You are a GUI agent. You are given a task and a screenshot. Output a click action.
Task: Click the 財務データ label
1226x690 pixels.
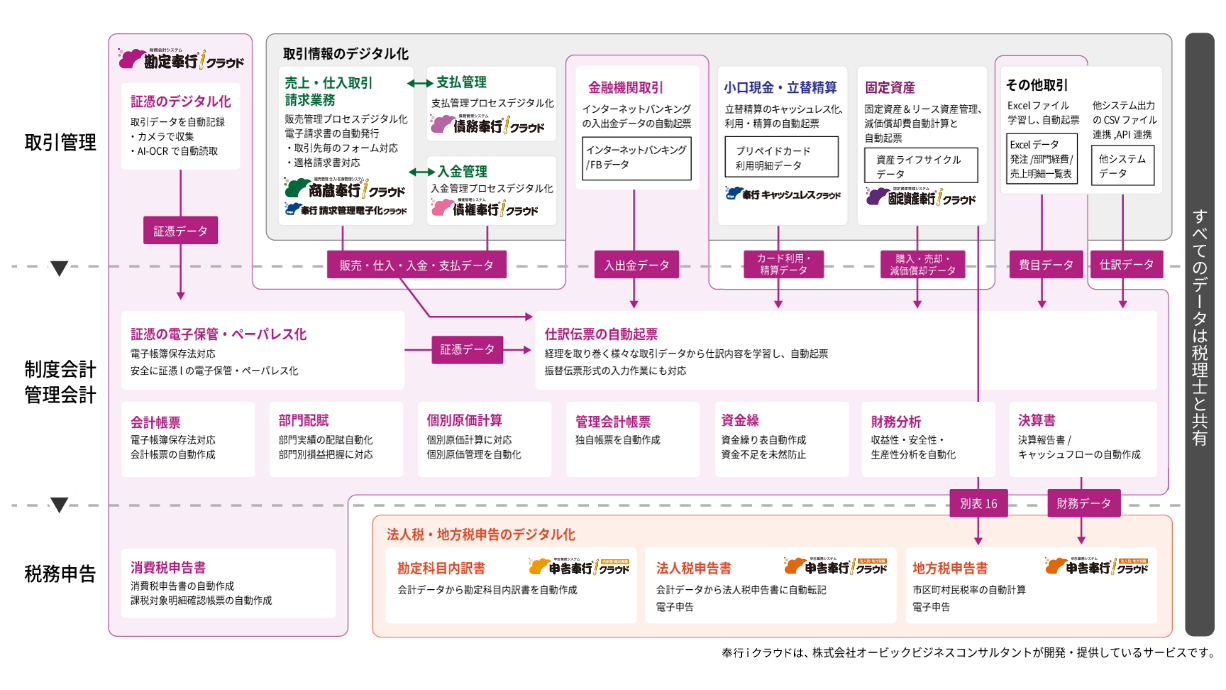(1083, 503)
